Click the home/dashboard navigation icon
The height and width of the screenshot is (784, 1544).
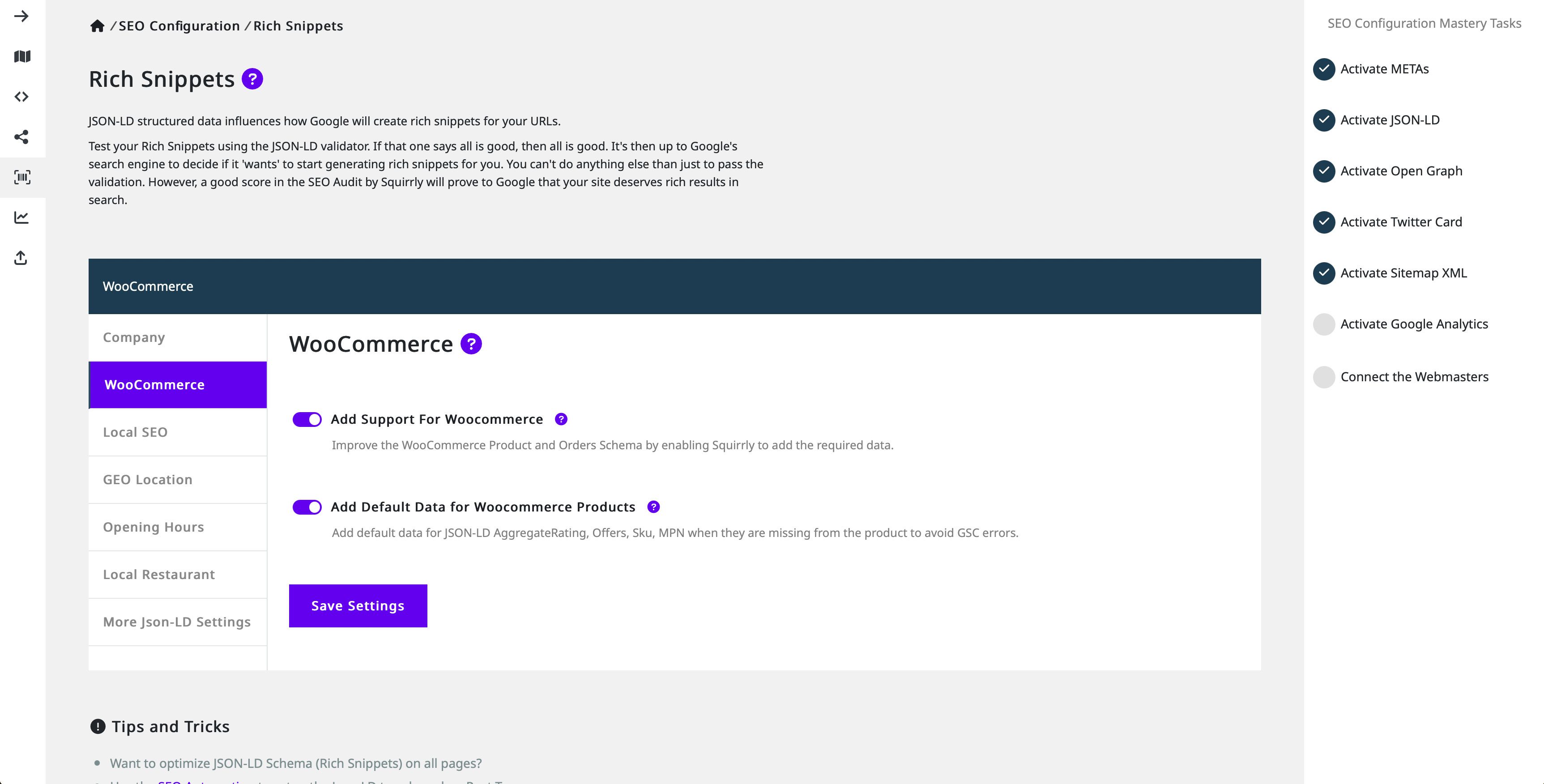[x=96, y=25]
